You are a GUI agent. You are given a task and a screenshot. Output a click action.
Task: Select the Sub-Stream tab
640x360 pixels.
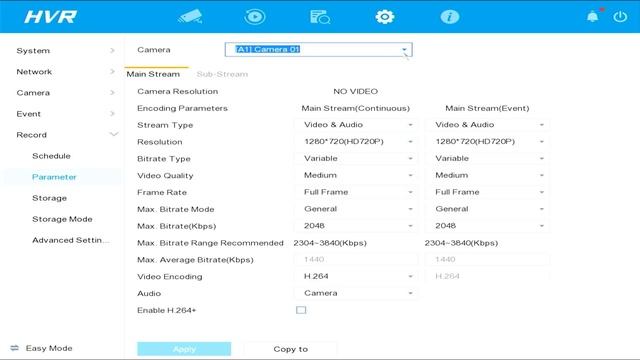tap(222, 74)
